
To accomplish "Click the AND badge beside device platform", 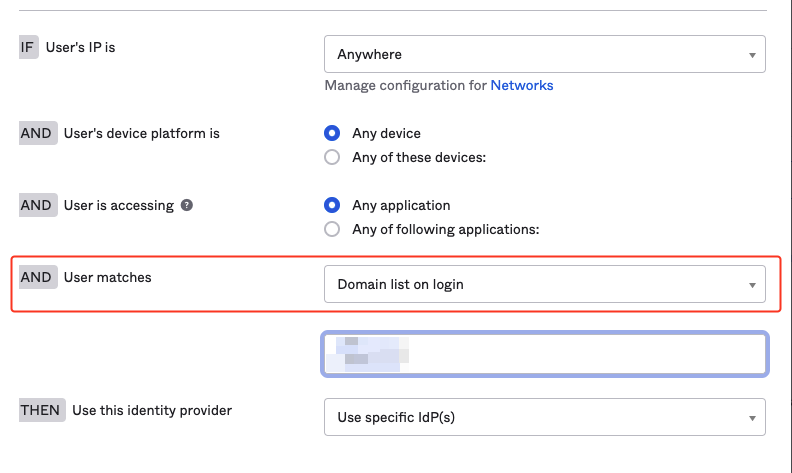I will (37, 133).
